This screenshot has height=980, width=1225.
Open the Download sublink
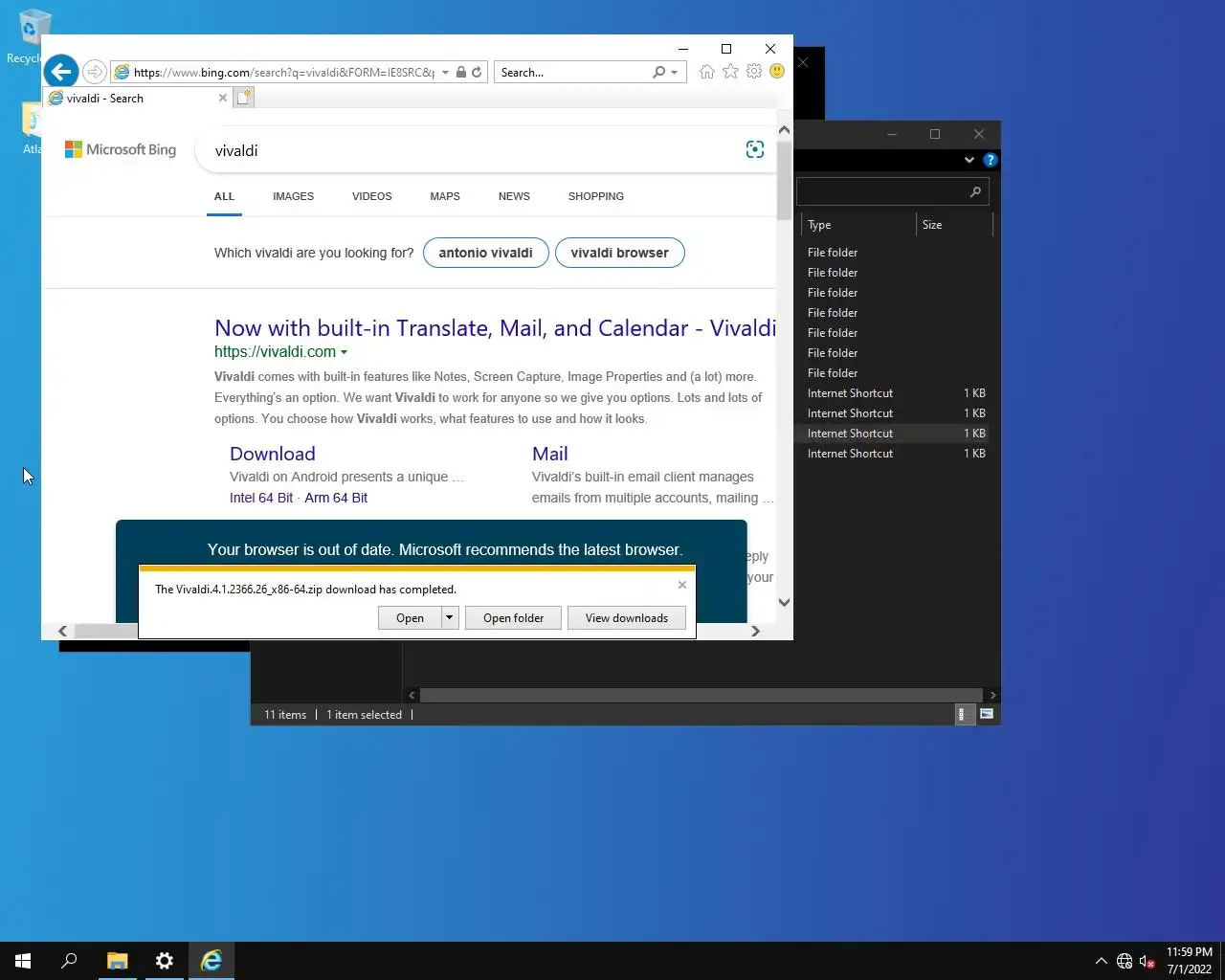(273, 454)
